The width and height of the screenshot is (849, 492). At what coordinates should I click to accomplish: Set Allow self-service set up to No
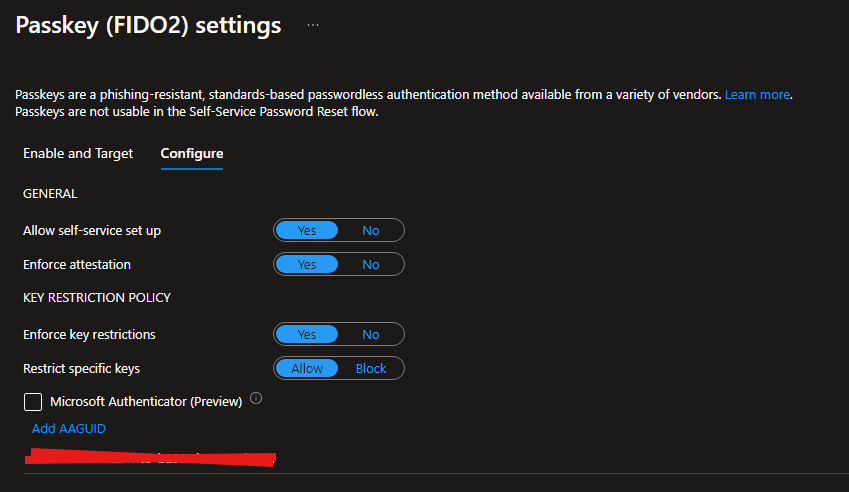point(371,231)
